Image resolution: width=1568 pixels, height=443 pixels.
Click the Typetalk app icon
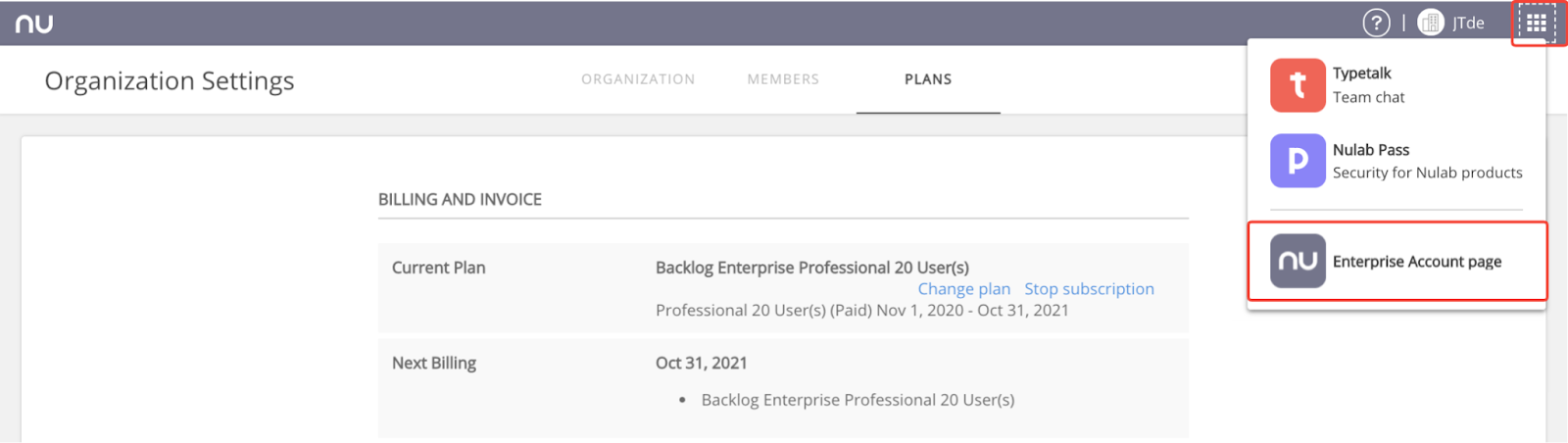coord(1298,85)
